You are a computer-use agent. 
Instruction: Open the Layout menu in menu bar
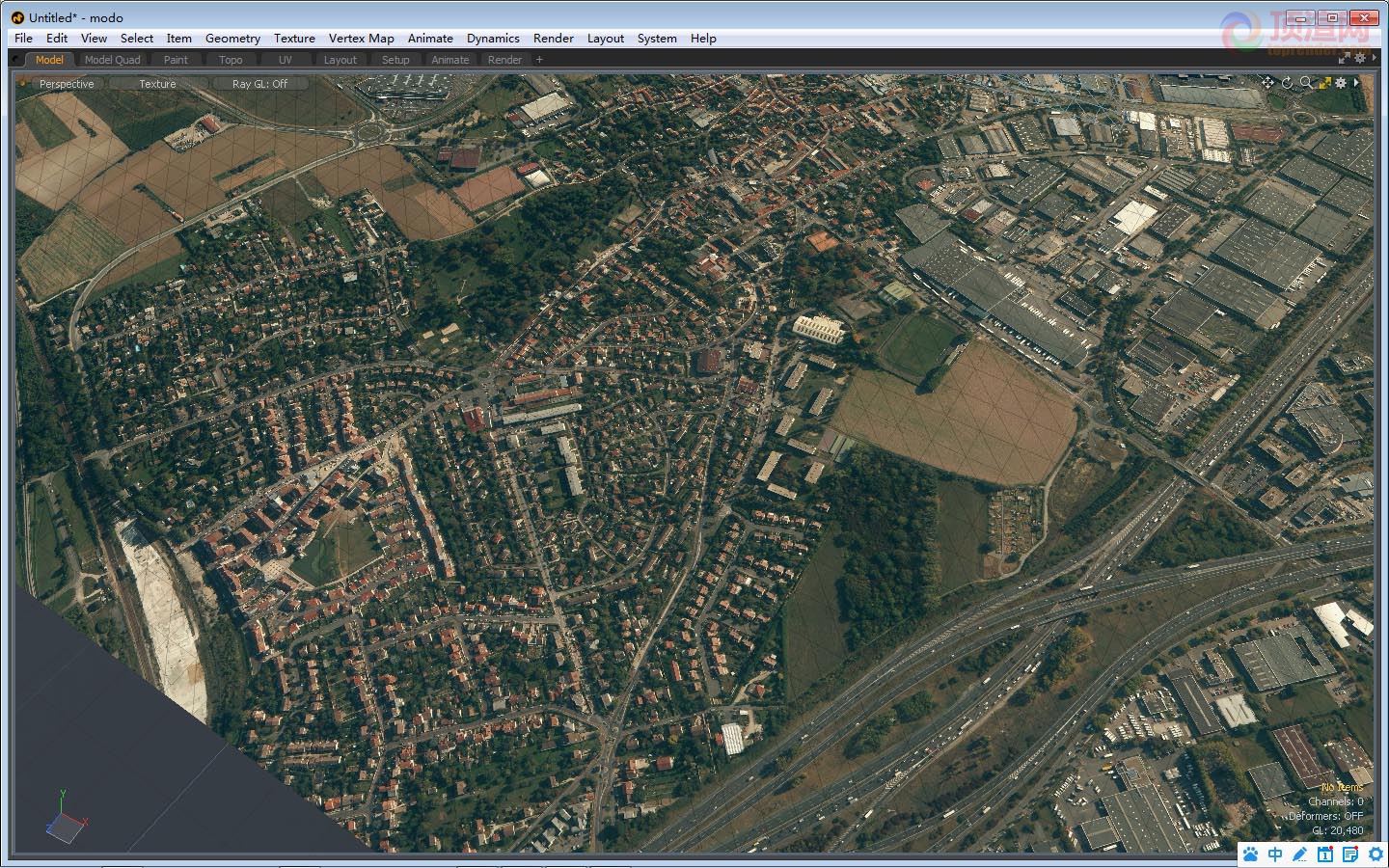[606, 39]
